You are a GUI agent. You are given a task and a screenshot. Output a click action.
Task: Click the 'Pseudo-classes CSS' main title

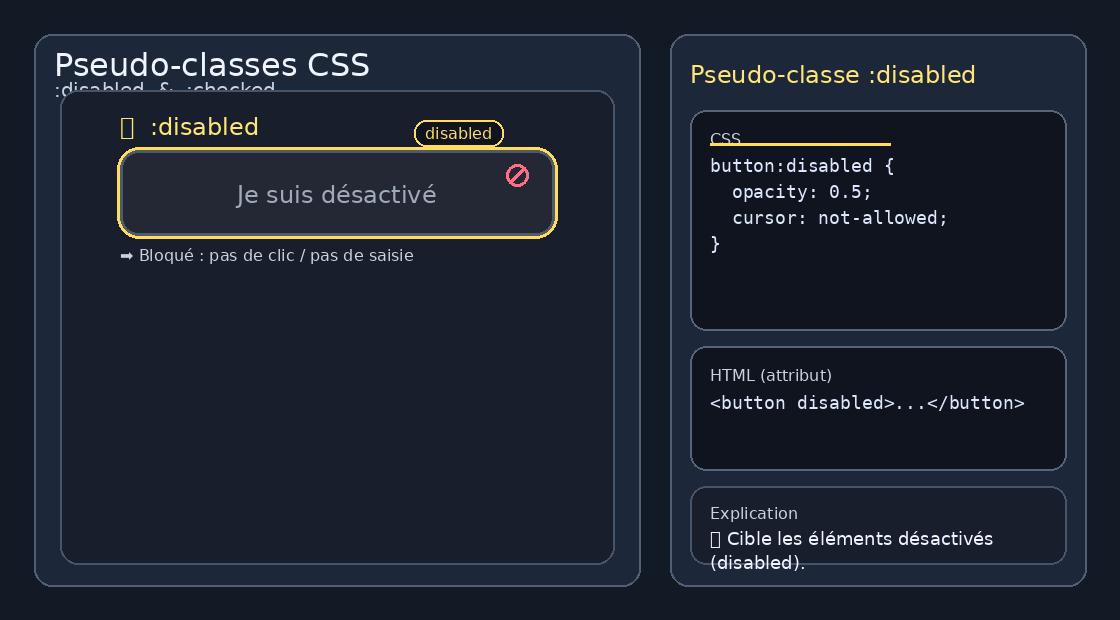[x=213, y=64]
